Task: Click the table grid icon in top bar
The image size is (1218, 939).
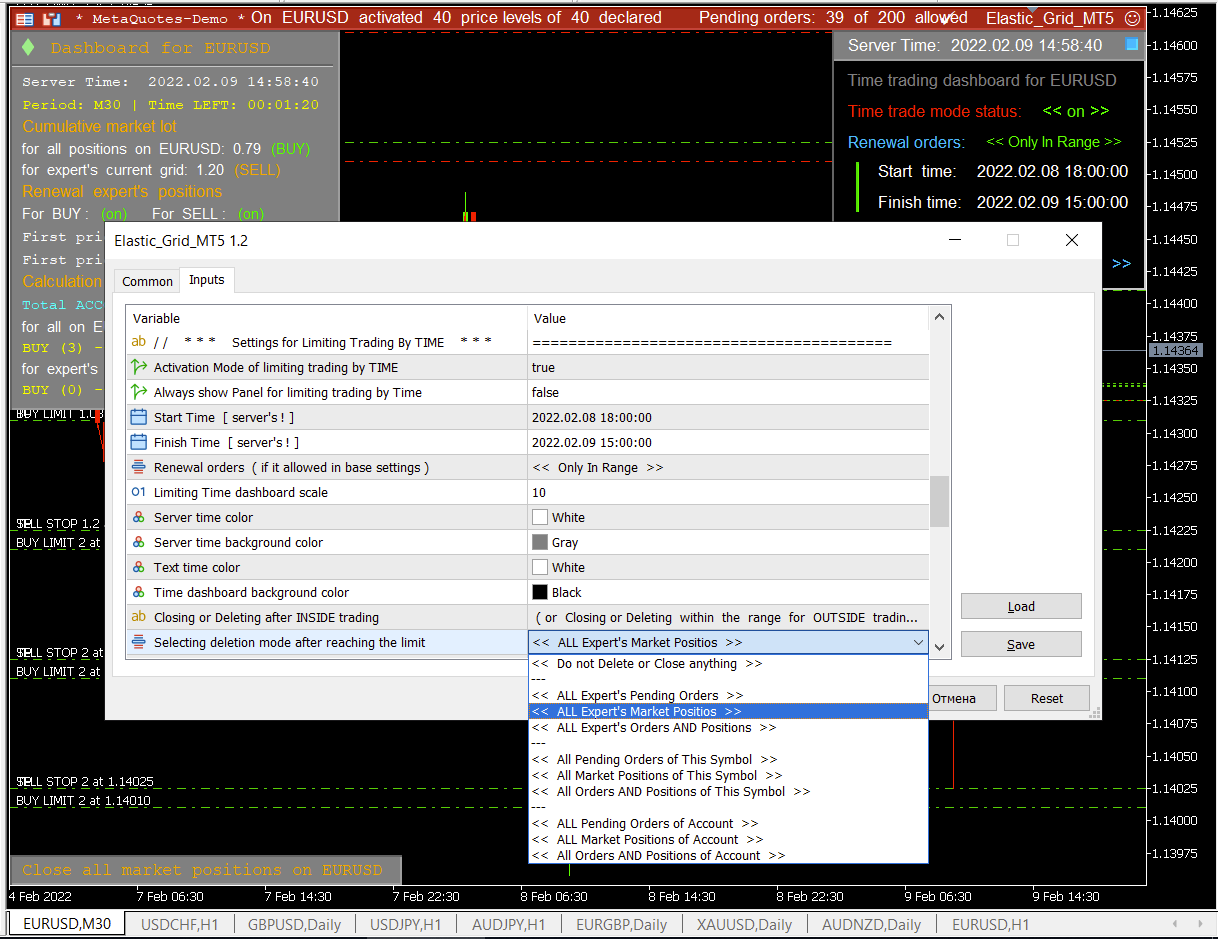Action: click(x=25, y=18)
